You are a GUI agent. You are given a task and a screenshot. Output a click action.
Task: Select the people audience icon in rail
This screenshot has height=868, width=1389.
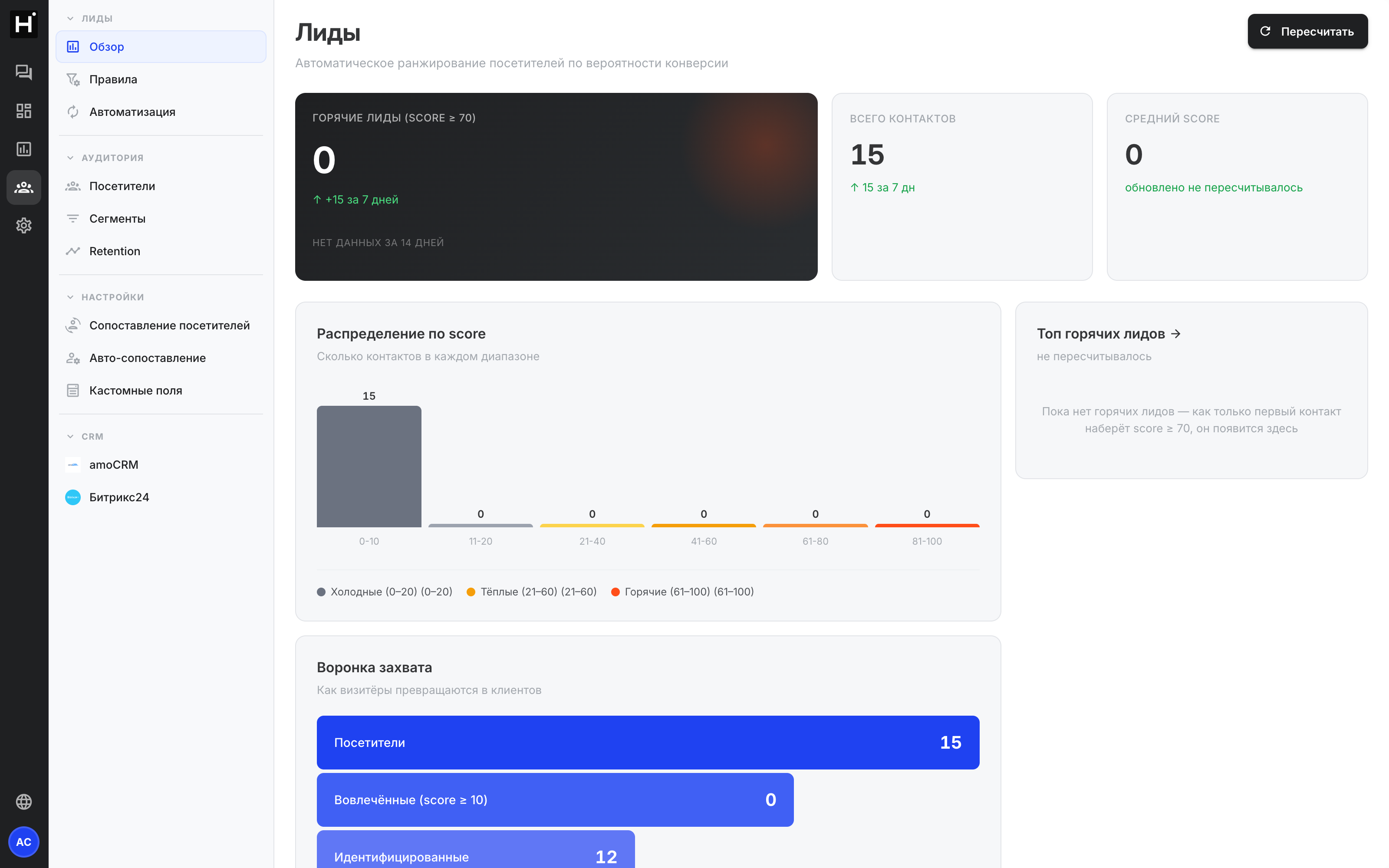pos(23,187)
